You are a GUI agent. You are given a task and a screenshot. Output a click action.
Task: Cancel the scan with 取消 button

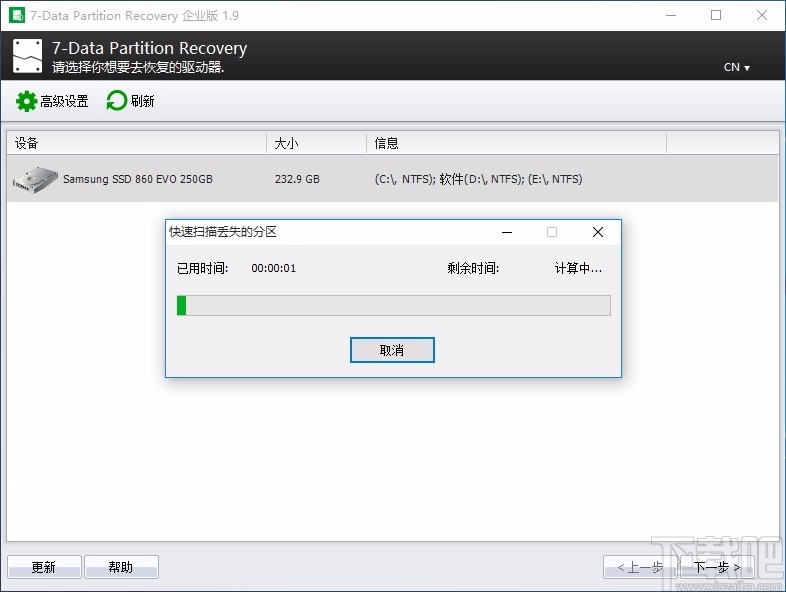point(392,350)
